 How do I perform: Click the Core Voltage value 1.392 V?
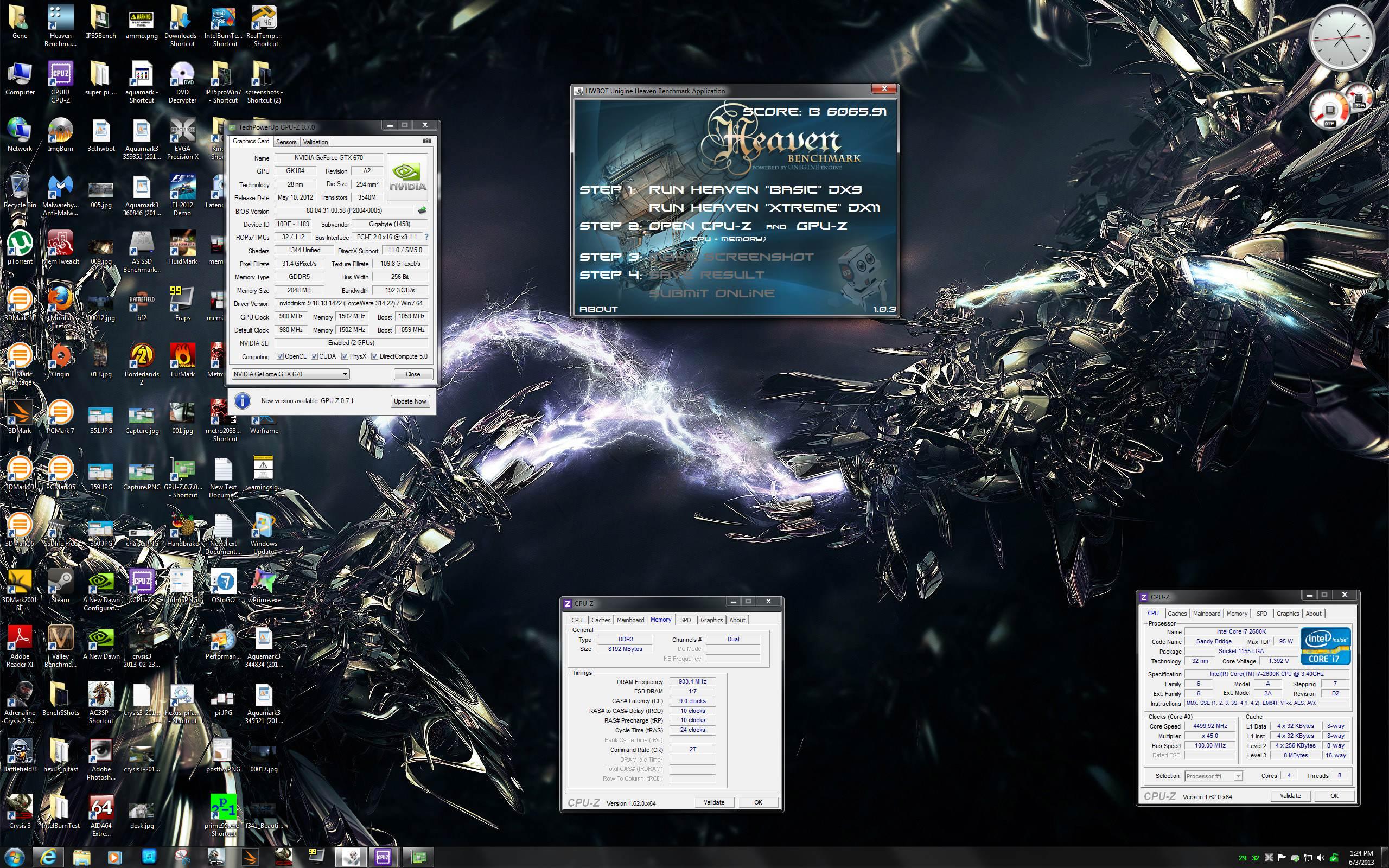[1279, 661]
